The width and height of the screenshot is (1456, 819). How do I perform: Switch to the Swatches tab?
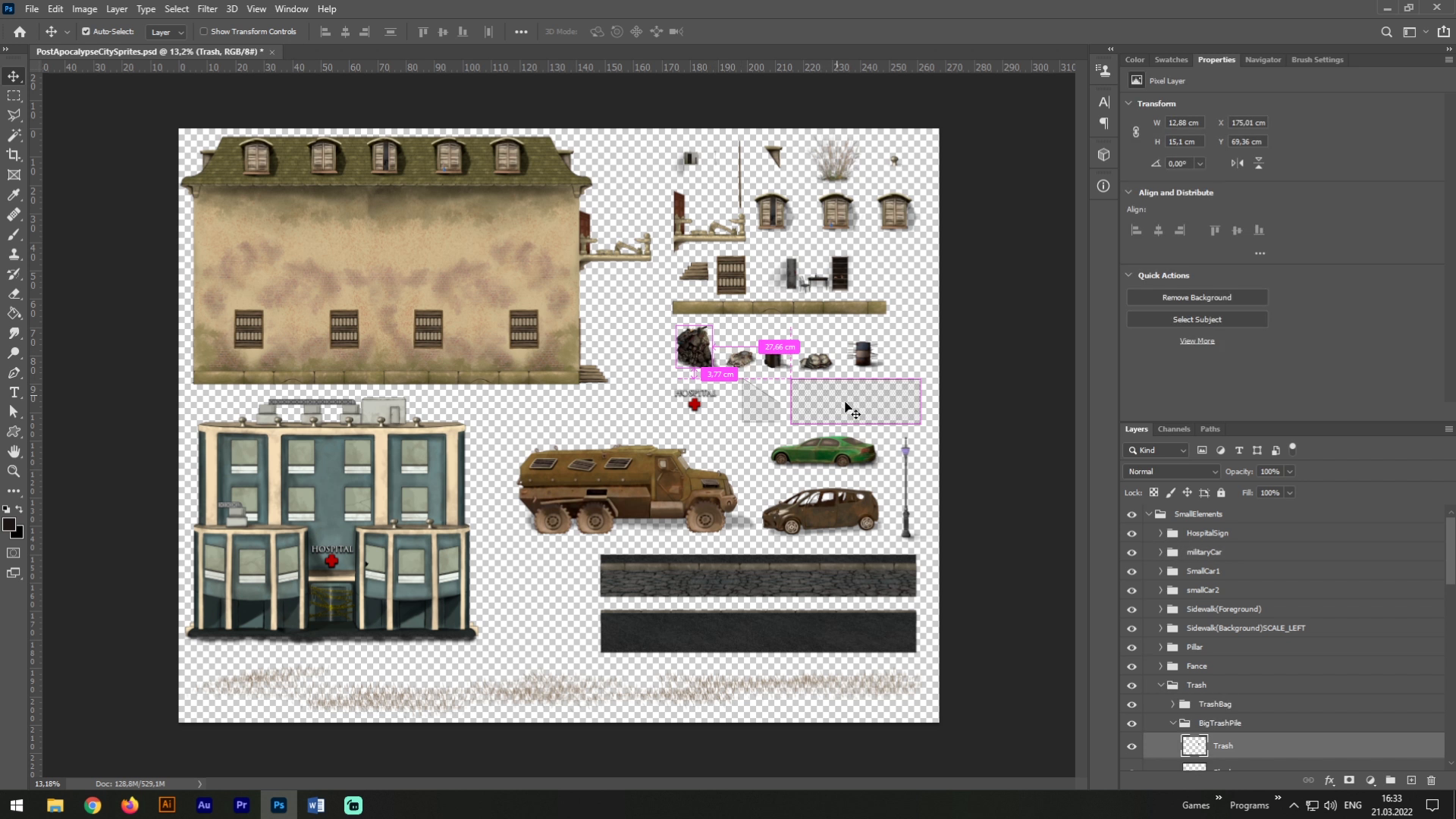tap(1171, 60)
